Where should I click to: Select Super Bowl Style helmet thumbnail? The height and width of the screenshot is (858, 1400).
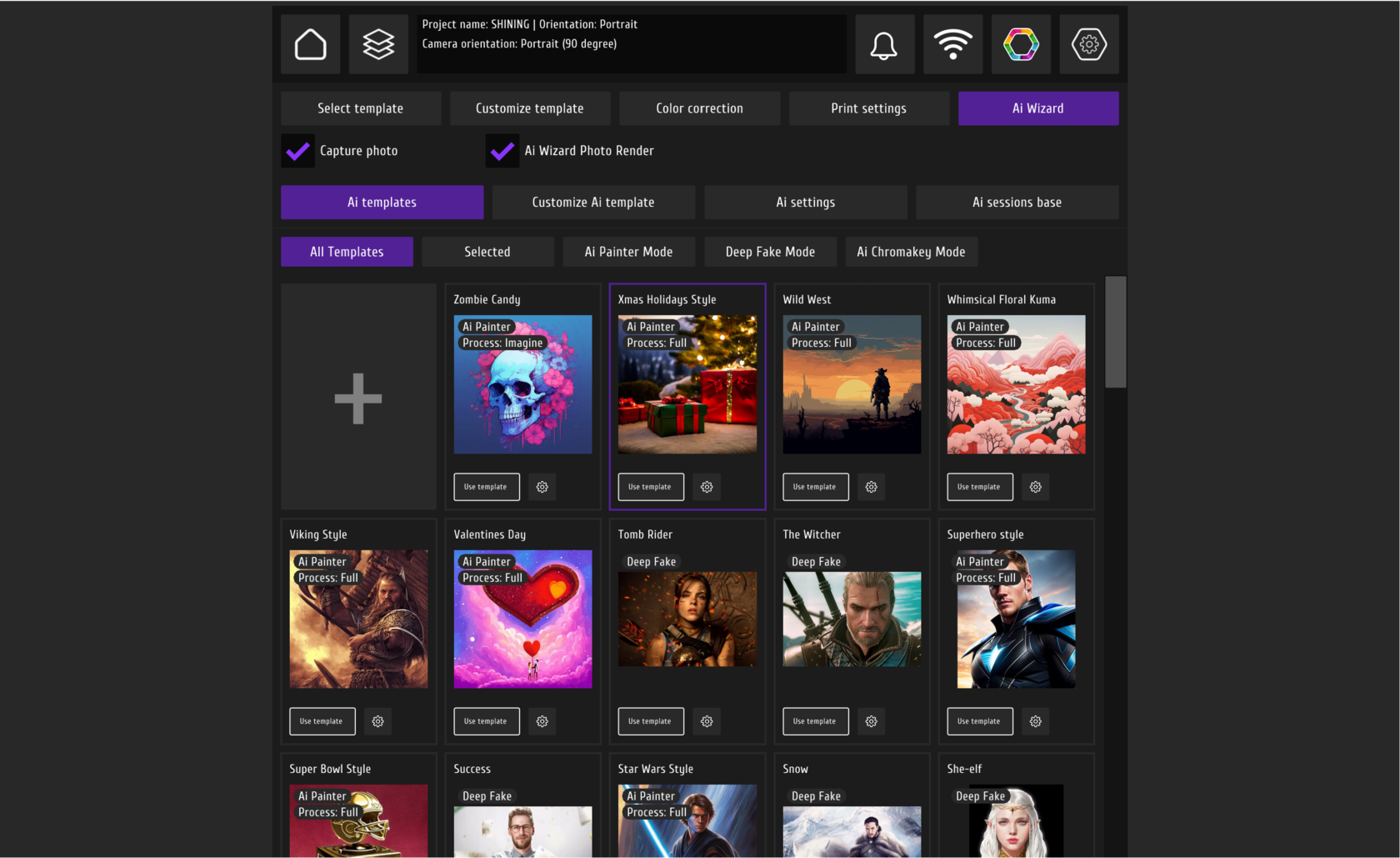[x=358, y=821]
